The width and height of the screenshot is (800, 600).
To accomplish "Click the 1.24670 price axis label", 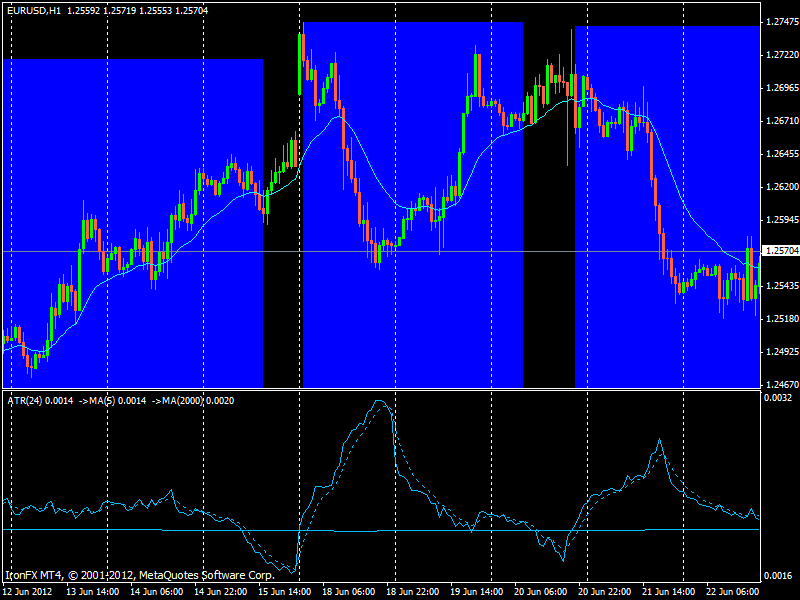I will click(780, 384).
